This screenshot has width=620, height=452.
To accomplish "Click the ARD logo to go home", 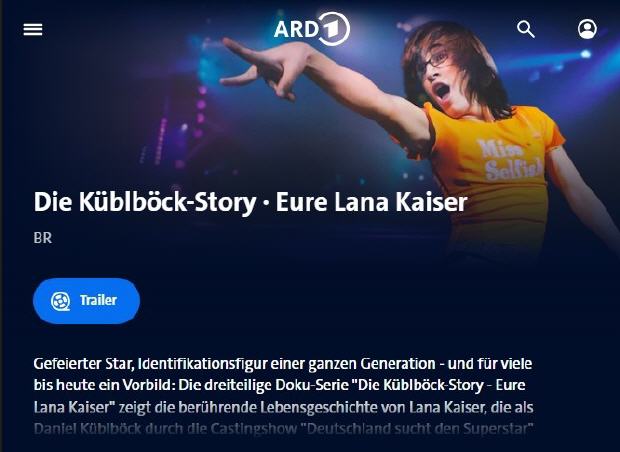I will tap(312, 29).
